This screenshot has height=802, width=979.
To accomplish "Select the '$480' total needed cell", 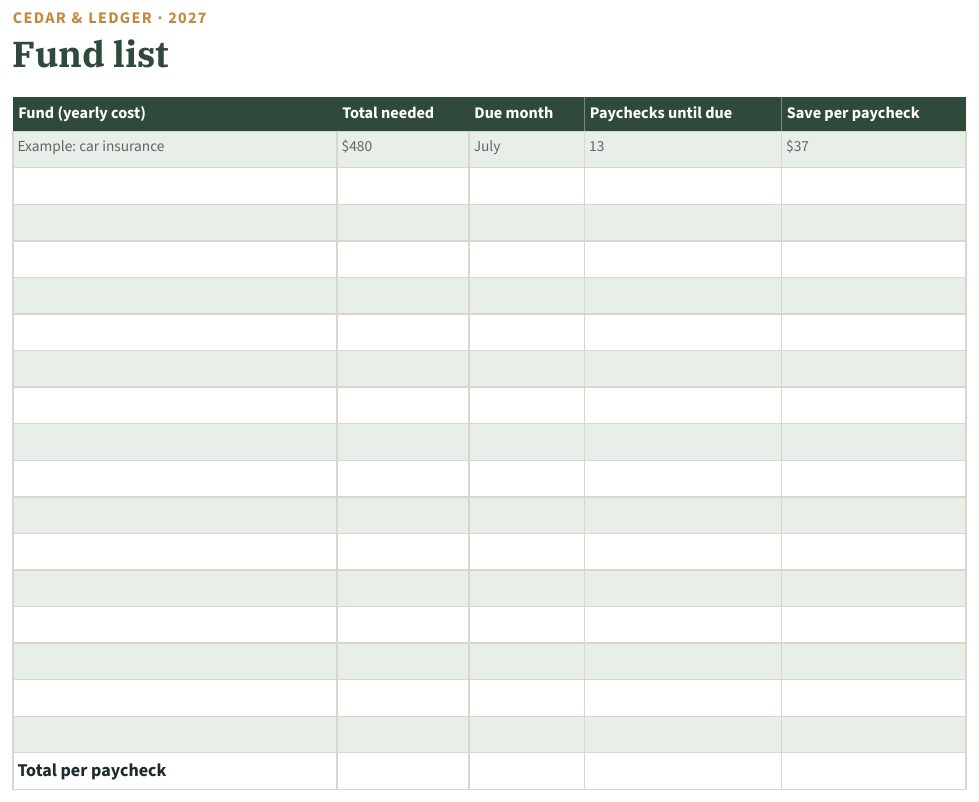I will [x=403, y=149].
